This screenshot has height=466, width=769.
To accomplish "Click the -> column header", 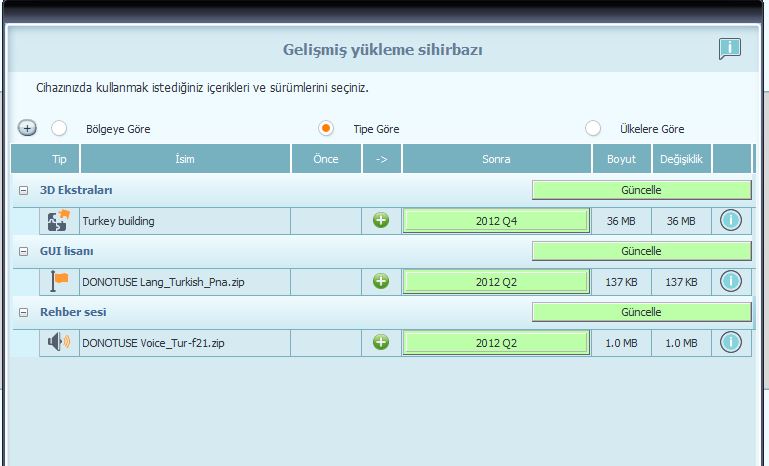I will [x=382, y=158].
